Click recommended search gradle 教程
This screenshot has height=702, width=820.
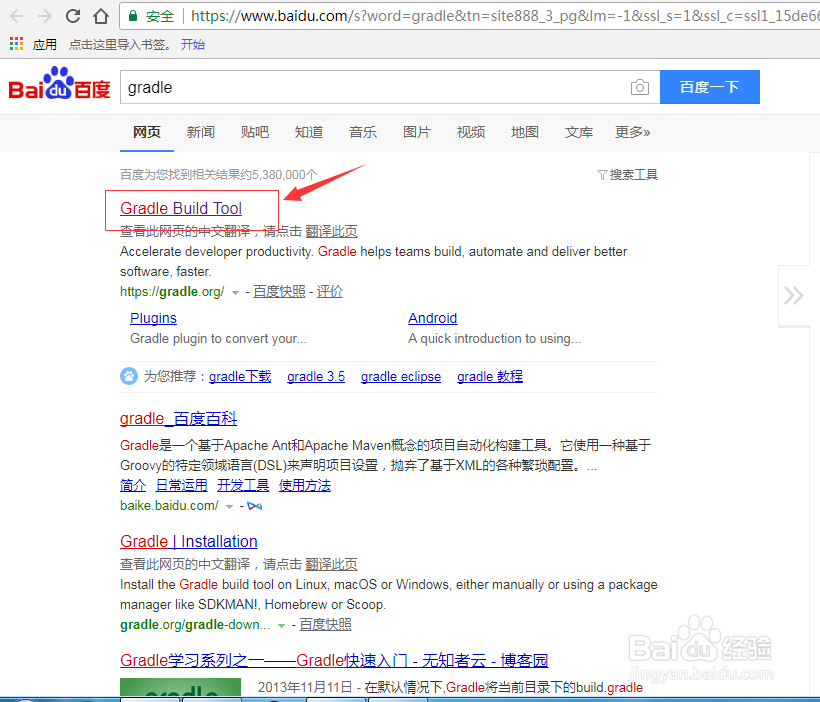pos(490,376)
